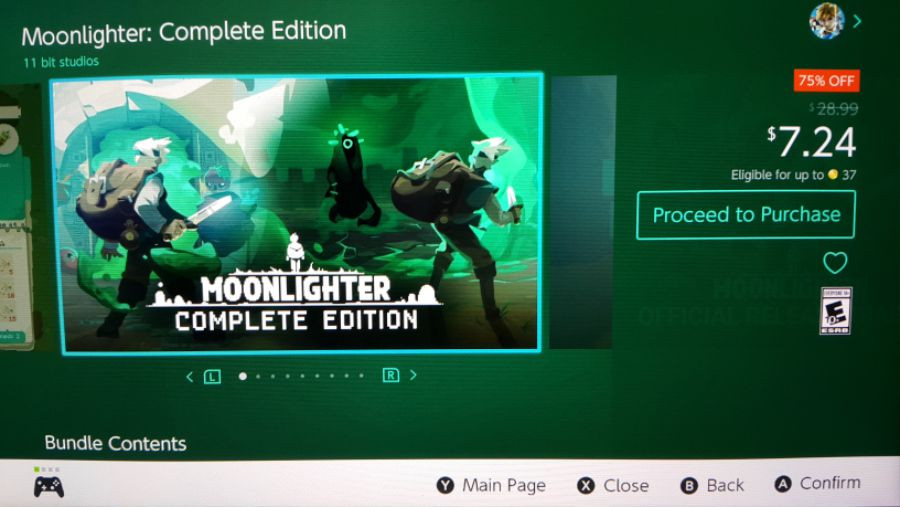900x507 pixels.
Task: Click the L shoulder button indicator
Action: click(x=212, y=377)
